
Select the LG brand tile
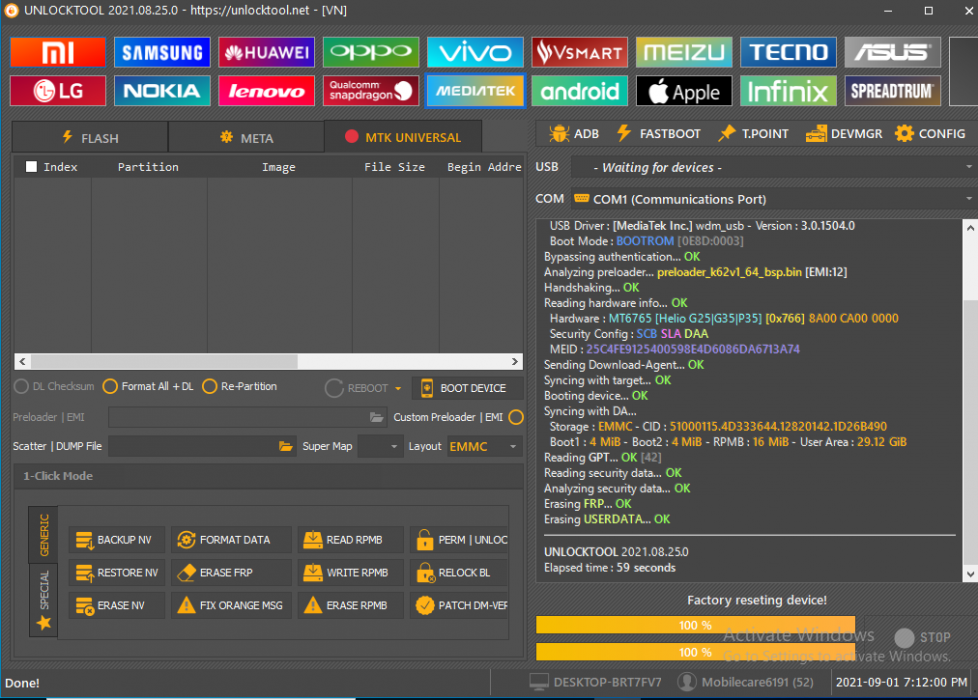[57, 91]
